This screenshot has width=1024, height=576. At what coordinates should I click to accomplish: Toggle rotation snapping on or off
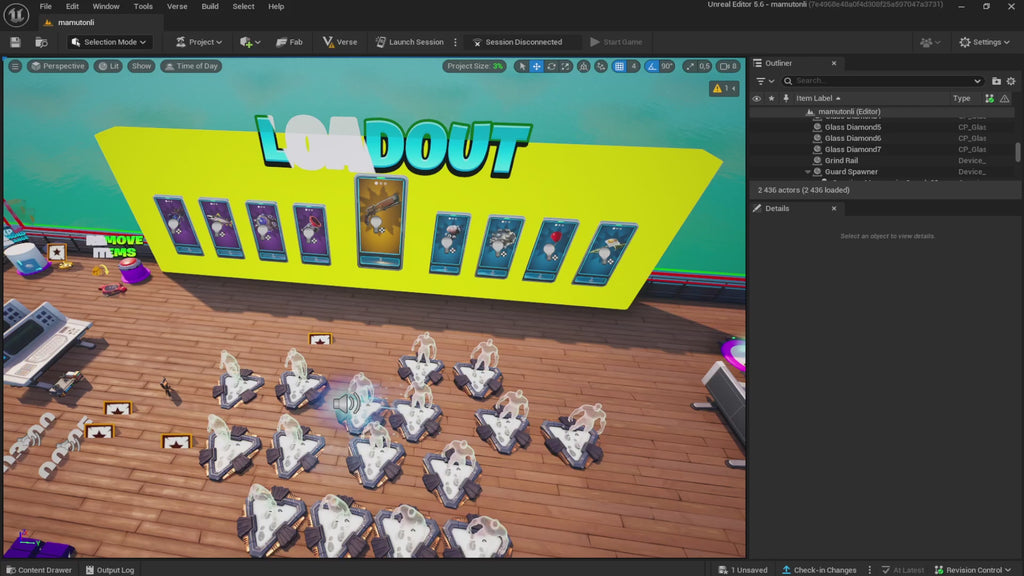(x=652, y=66)
